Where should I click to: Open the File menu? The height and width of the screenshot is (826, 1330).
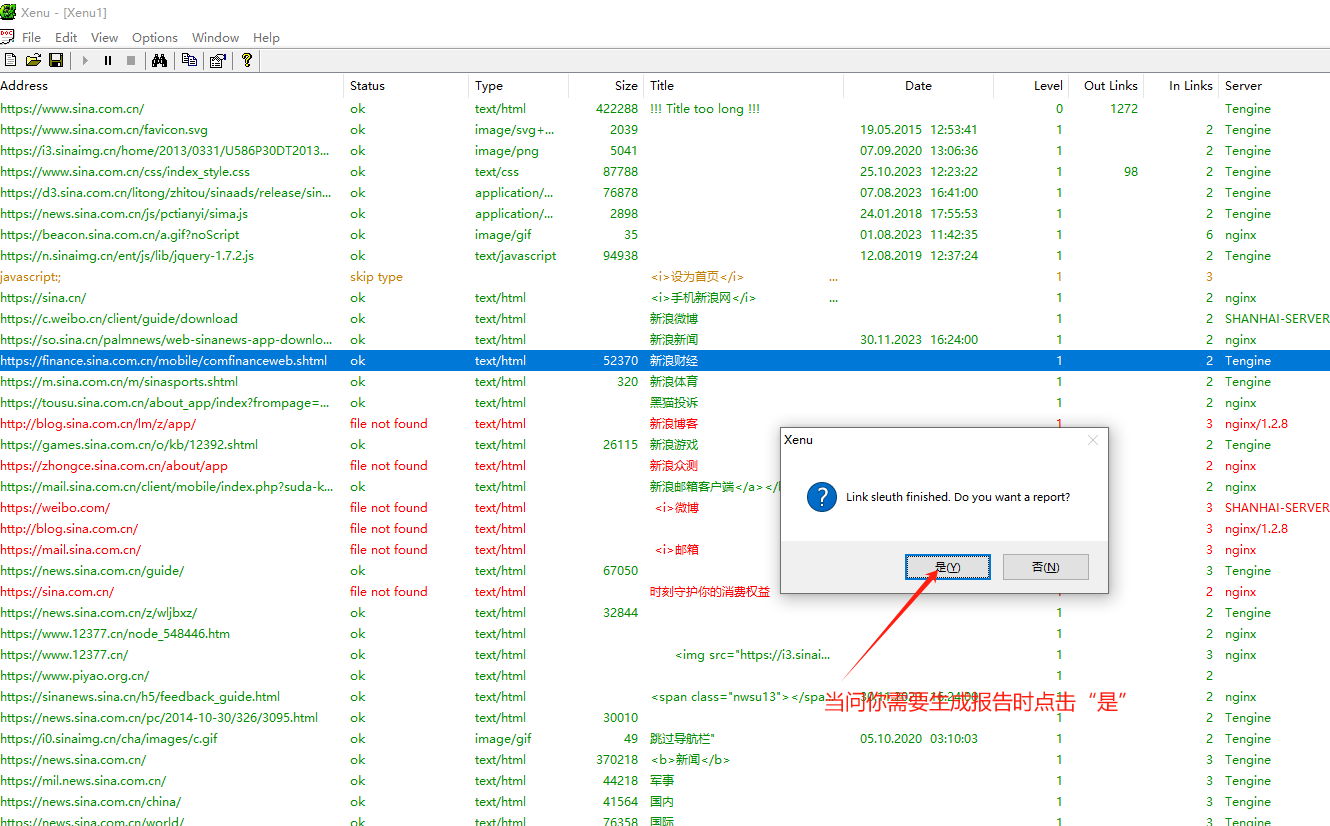pyautogui.click(x=31, y=38)
